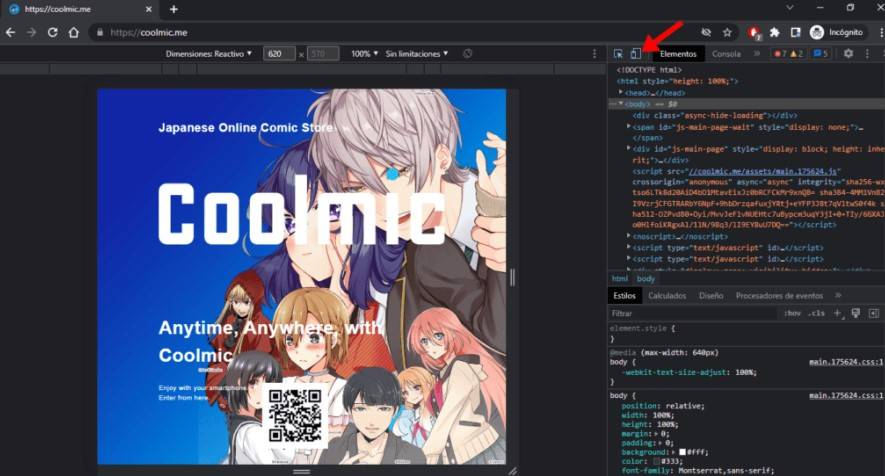Click the position: relative declaration
The image size is (885, 476).
(663, 406)
